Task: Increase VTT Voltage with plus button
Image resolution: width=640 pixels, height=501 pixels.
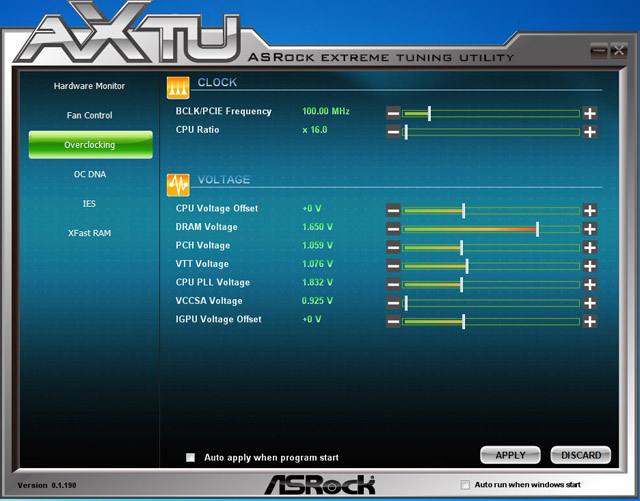Action: point(590,266)
